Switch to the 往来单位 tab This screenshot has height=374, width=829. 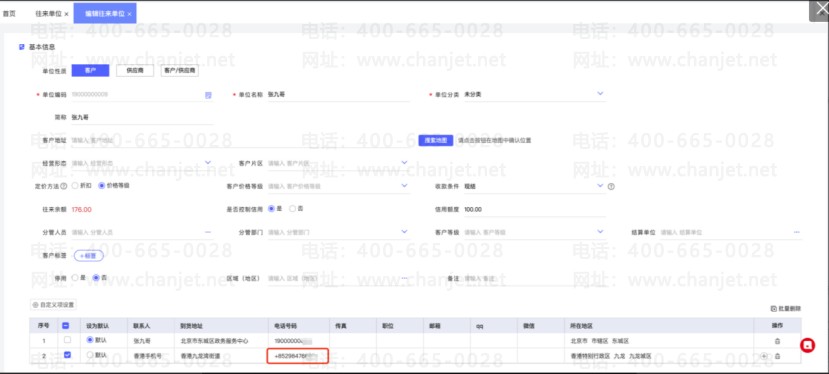coord(48,14)
